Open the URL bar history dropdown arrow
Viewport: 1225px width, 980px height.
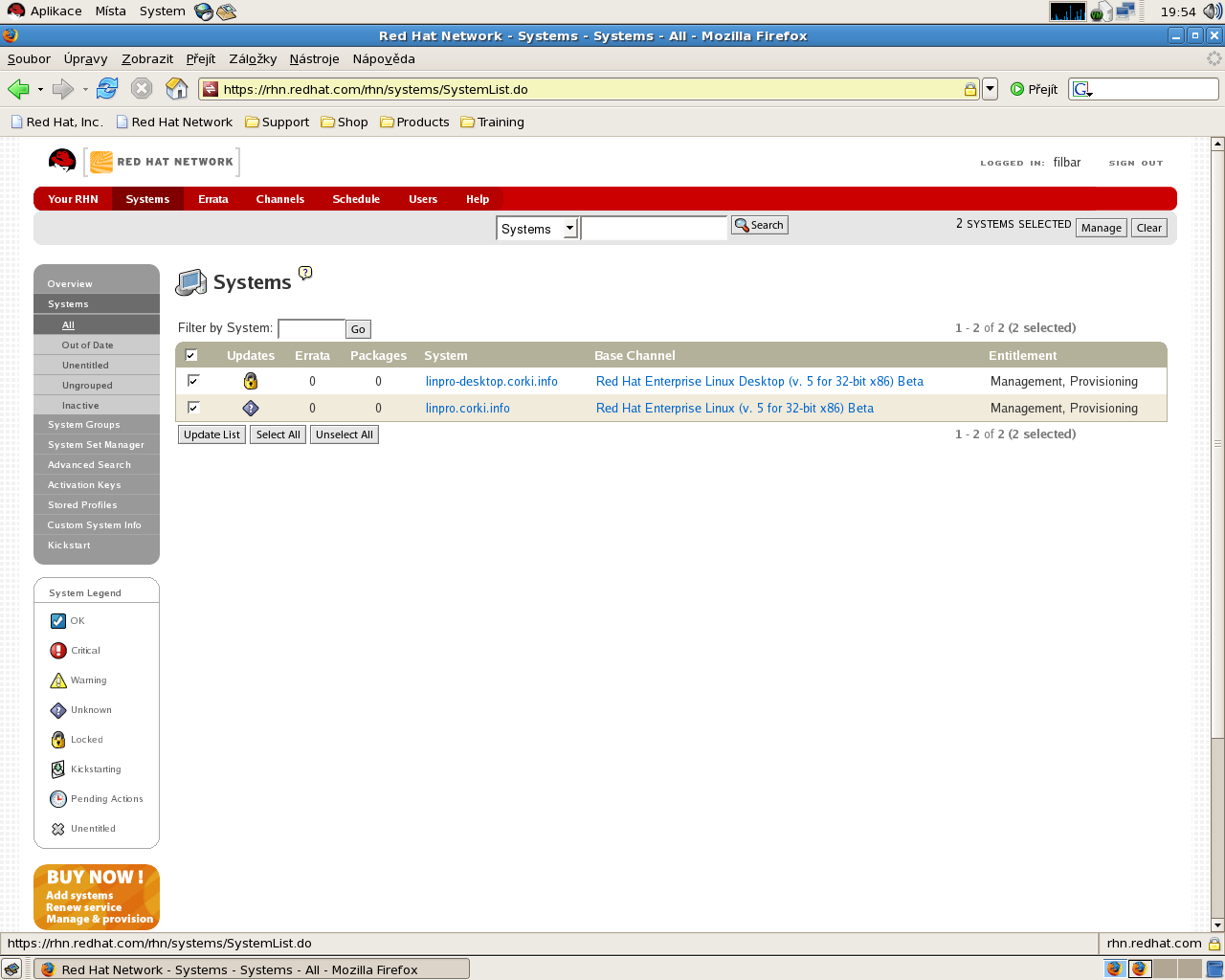click(991, 89)
